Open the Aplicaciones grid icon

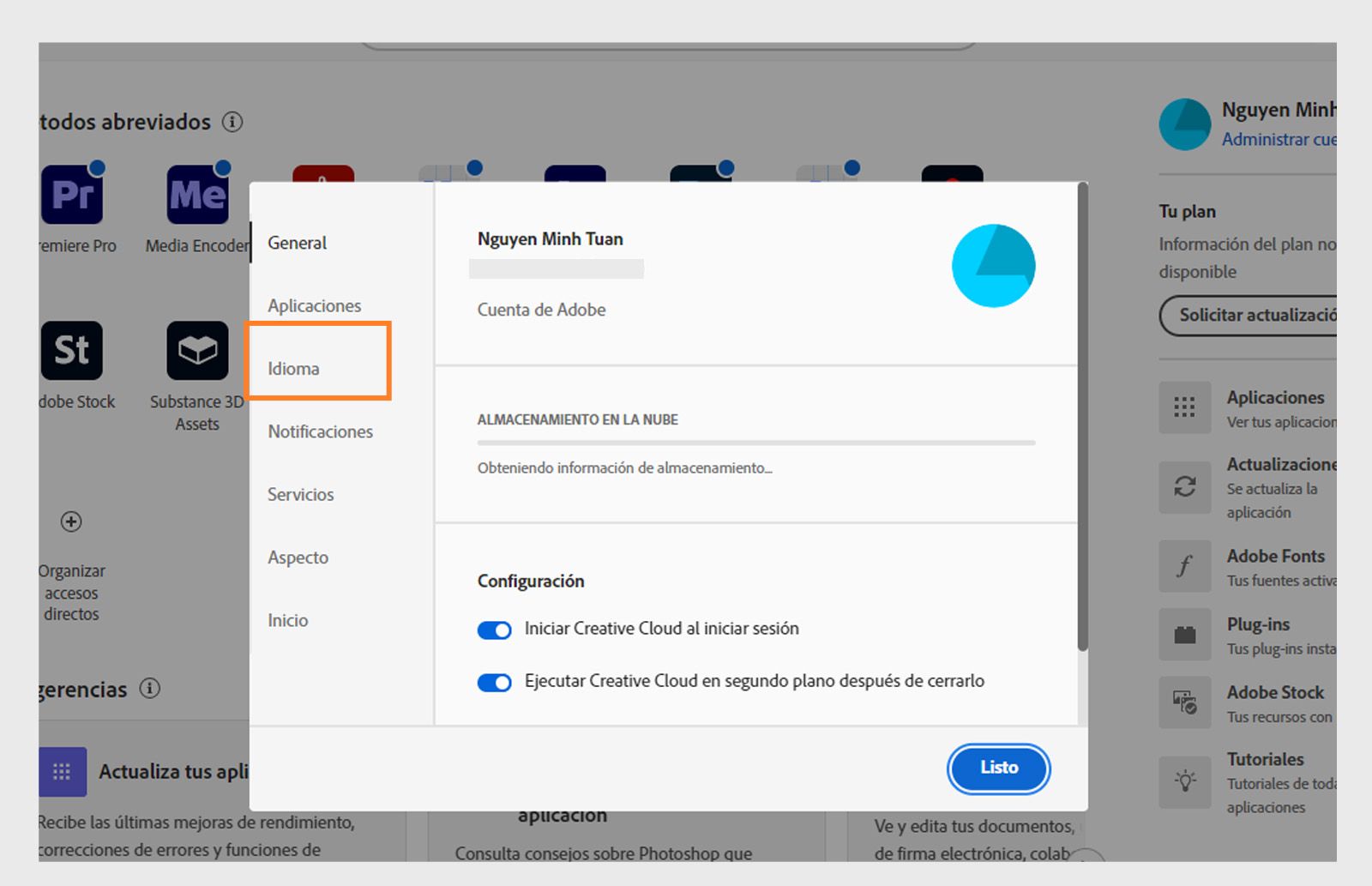coord(1184,407)
